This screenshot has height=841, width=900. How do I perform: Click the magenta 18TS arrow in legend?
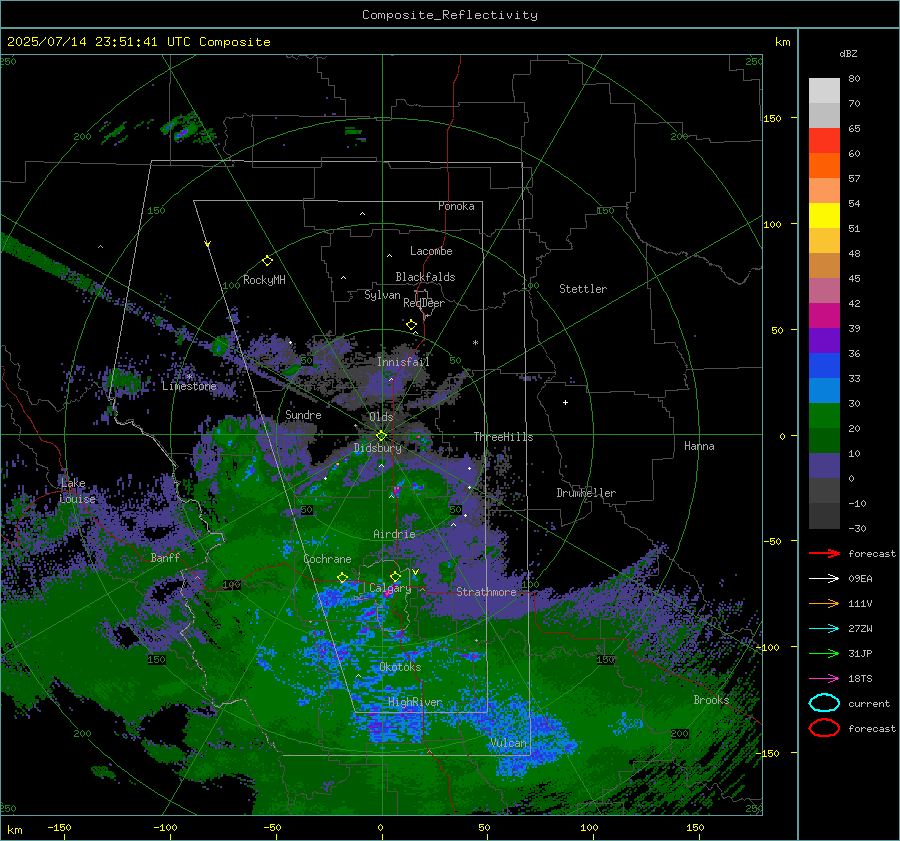(824, 679)
